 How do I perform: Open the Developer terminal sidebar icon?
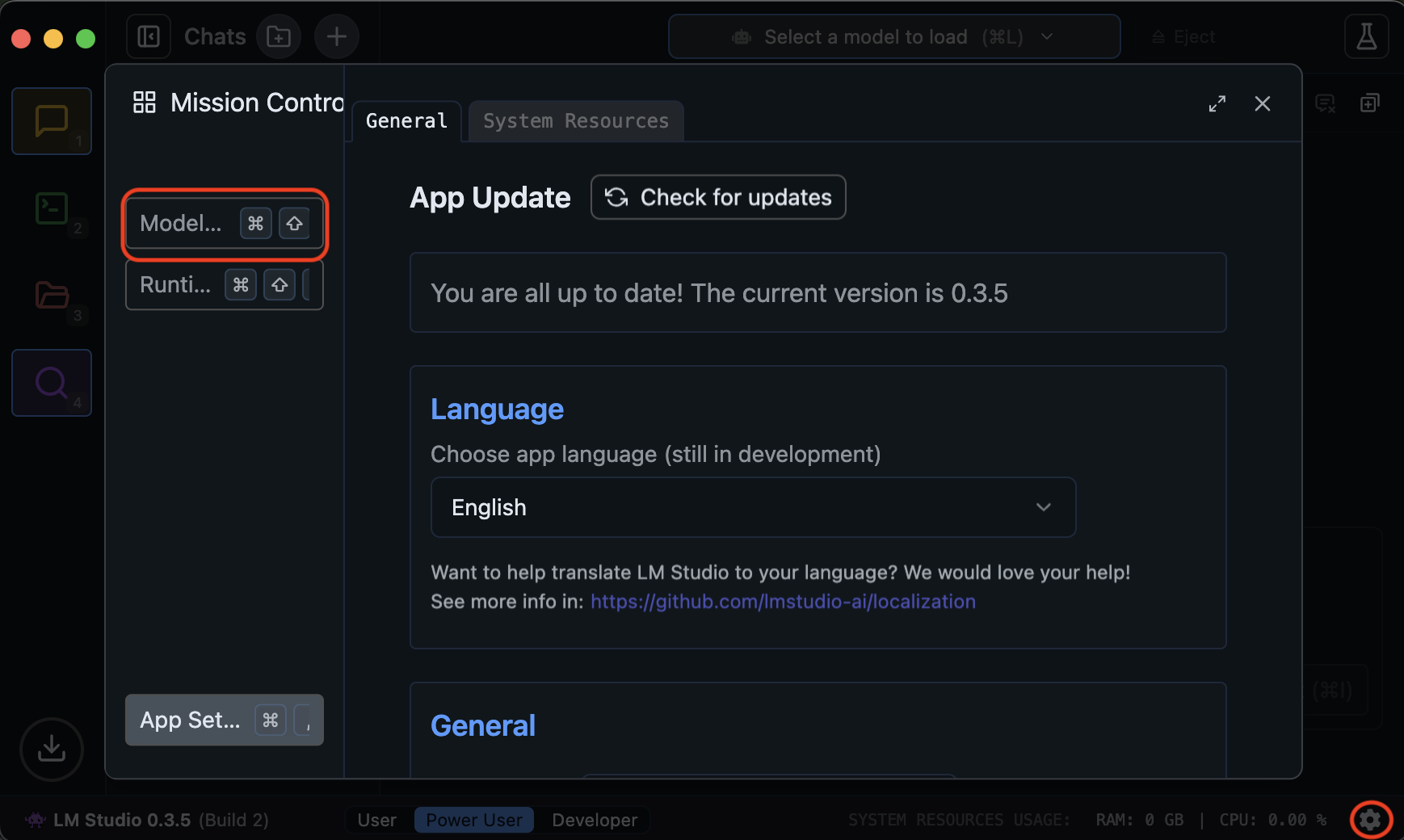(52, 208)
